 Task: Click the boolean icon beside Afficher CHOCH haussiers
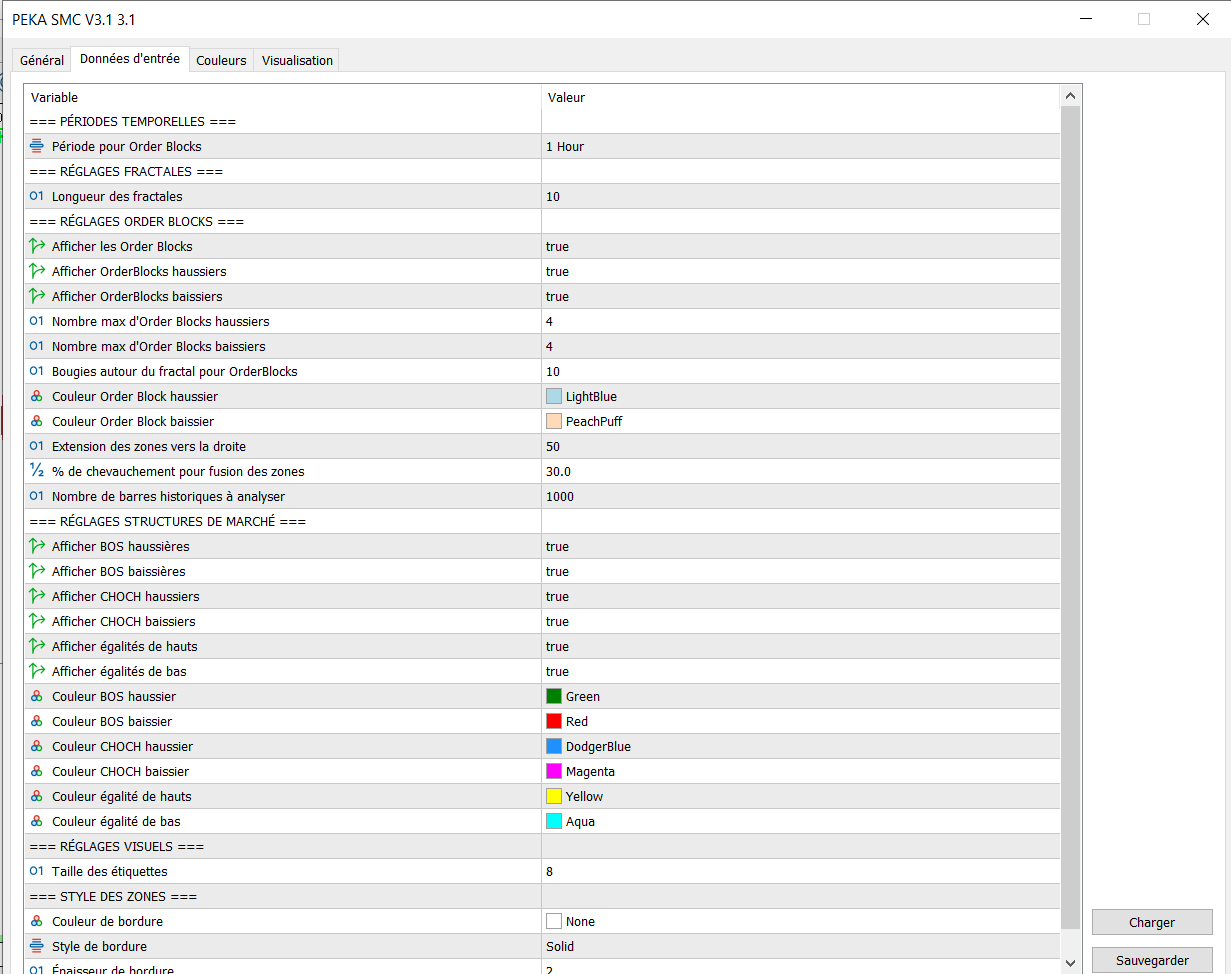tap(37, 596)
